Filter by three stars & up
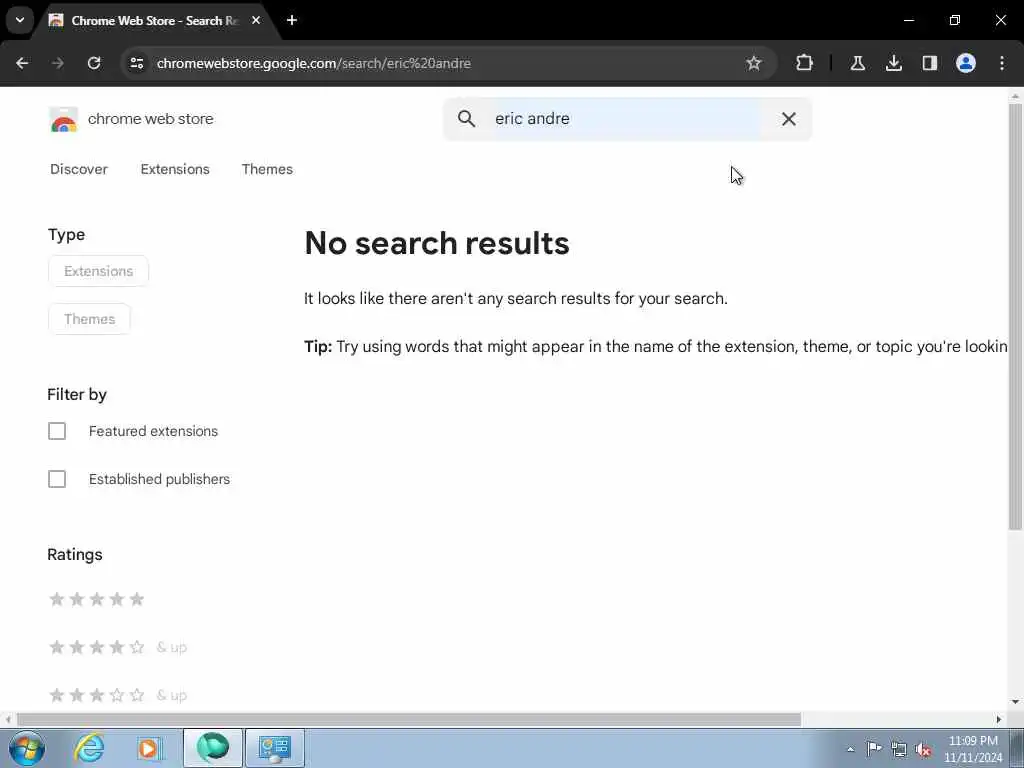The height and width of the screenshot is (768, 1024). tap(118, 696)
